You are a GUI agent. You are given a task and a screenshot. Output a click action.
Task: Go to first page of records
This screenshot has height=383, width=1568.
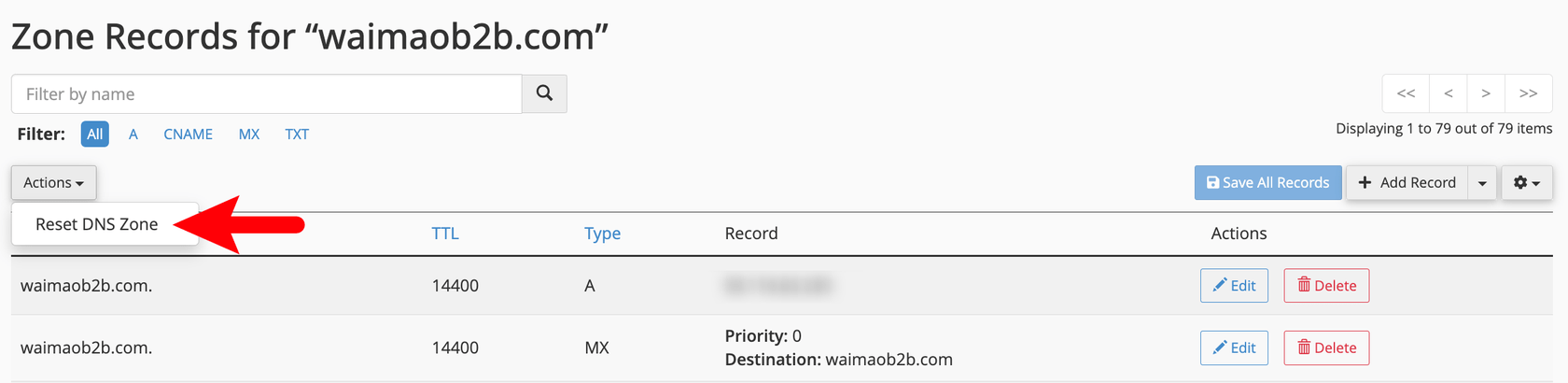point(1406,93)
